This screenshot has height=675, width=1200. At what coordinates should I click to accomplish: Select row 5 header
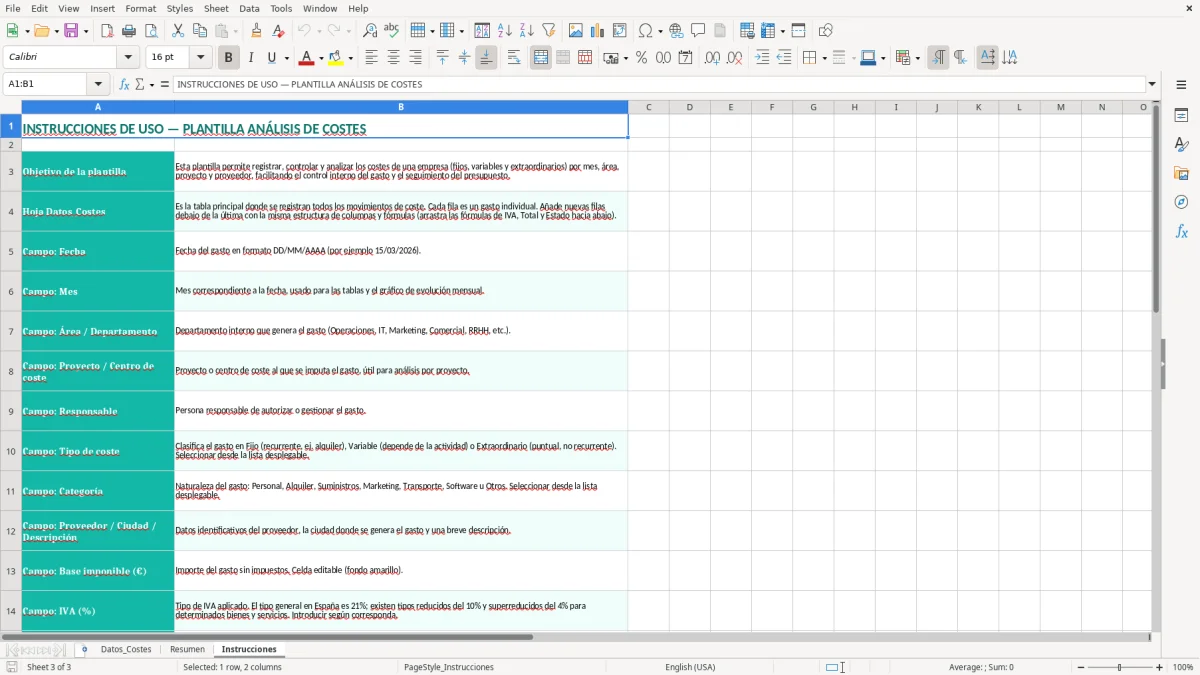point(11,251)
